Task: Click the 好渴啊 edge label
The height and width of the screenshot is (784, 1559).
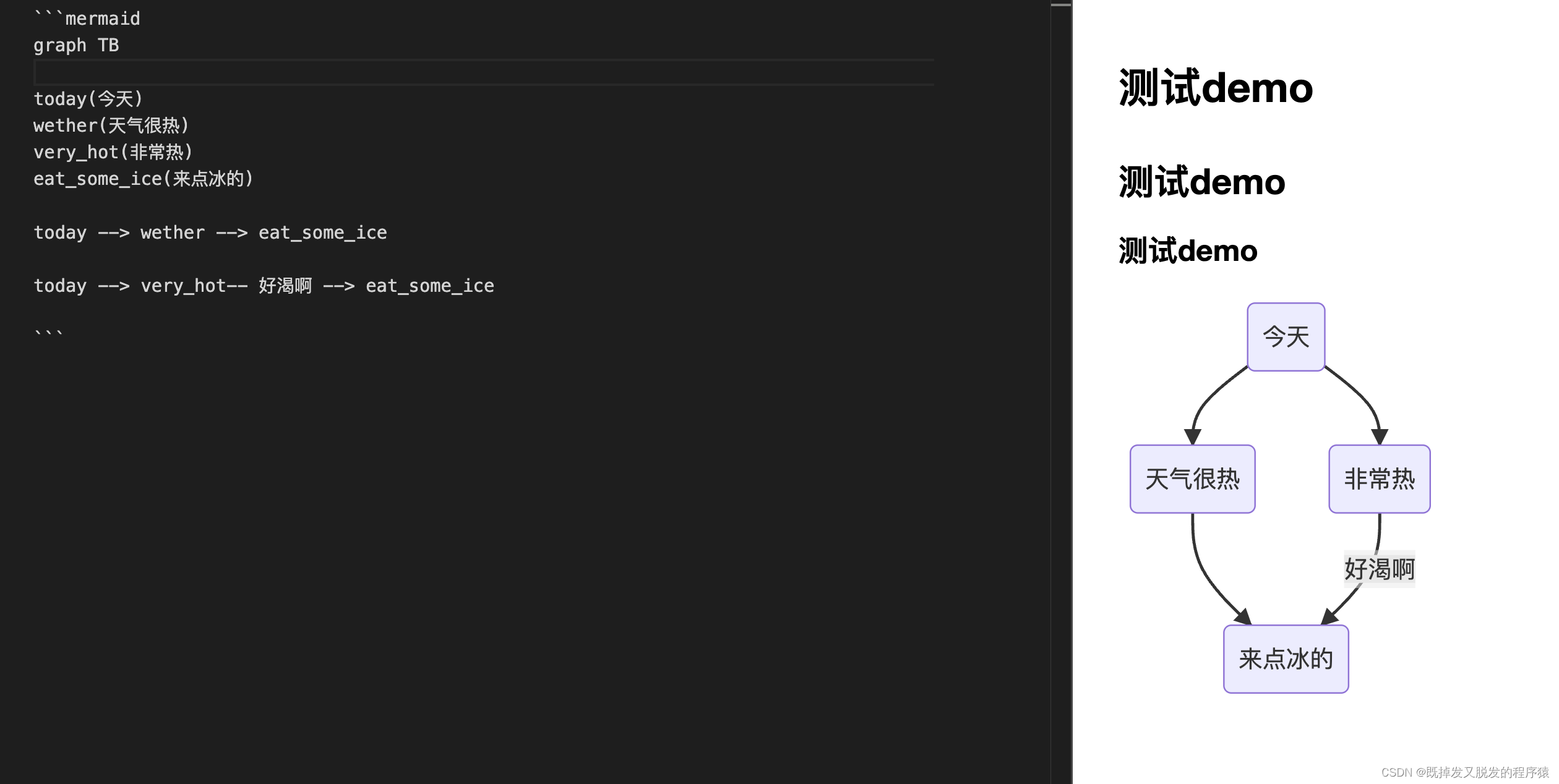Action: pyautogui.click(x=1379, y=569)
